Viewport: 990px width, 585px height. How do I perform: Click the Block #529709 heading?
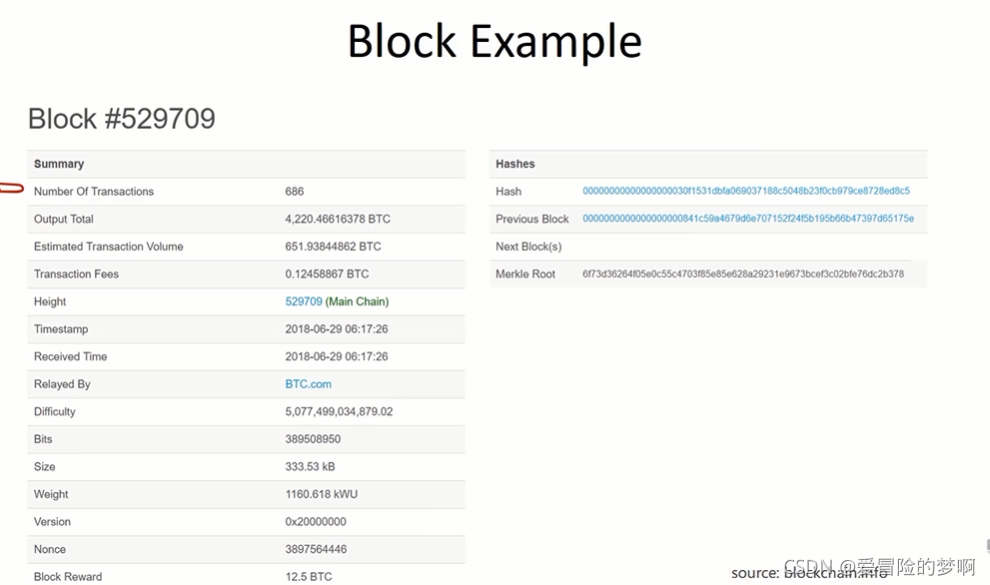pos(122,119)
